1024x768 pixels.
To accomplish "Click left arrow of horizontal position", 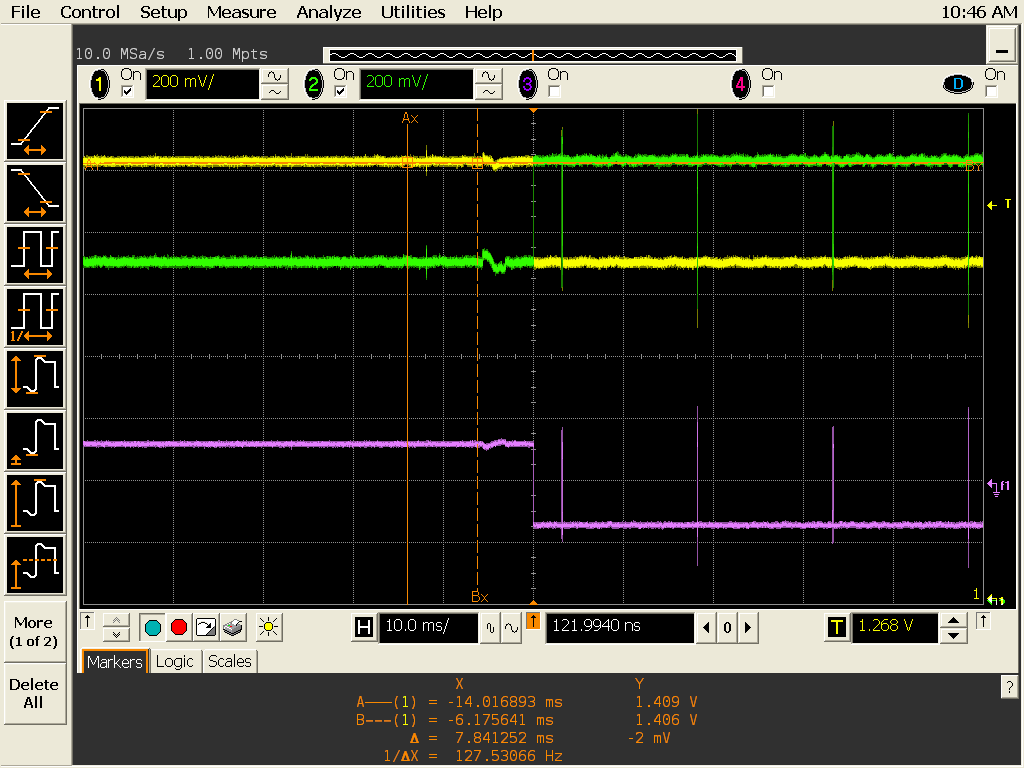I will point(706,628).
